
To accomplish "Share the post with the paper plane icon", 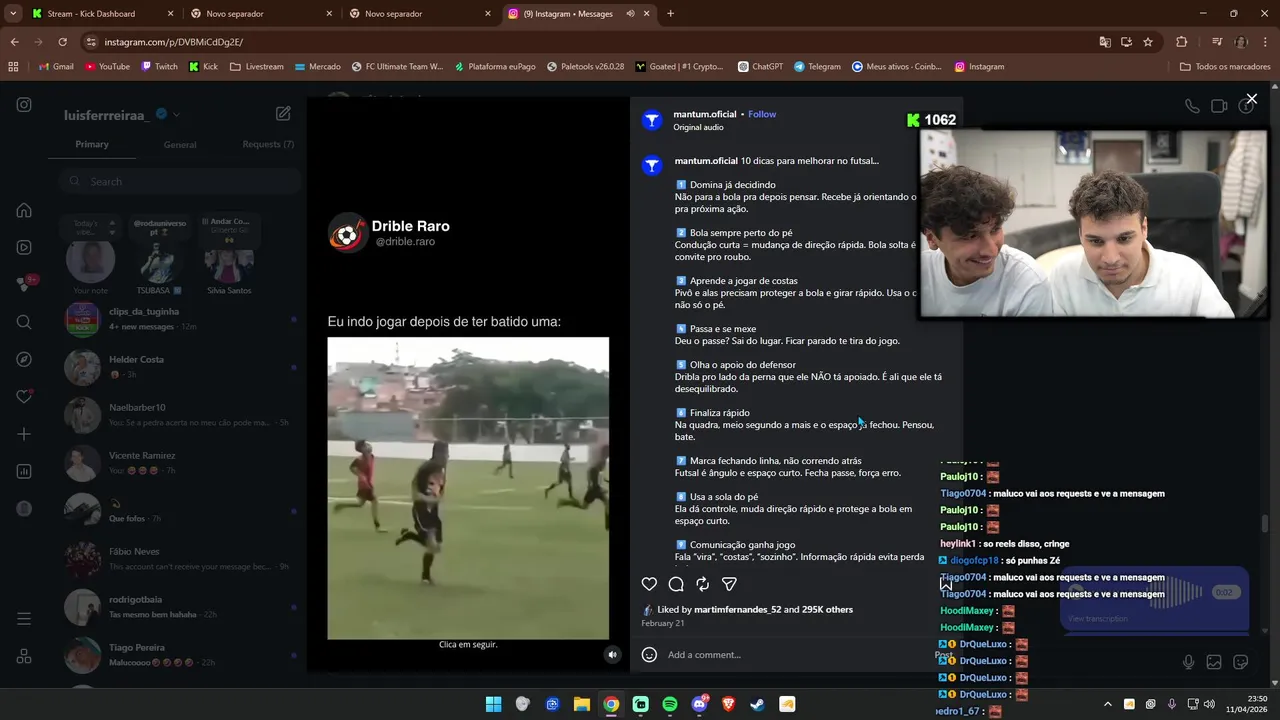I will coord(729,584).
